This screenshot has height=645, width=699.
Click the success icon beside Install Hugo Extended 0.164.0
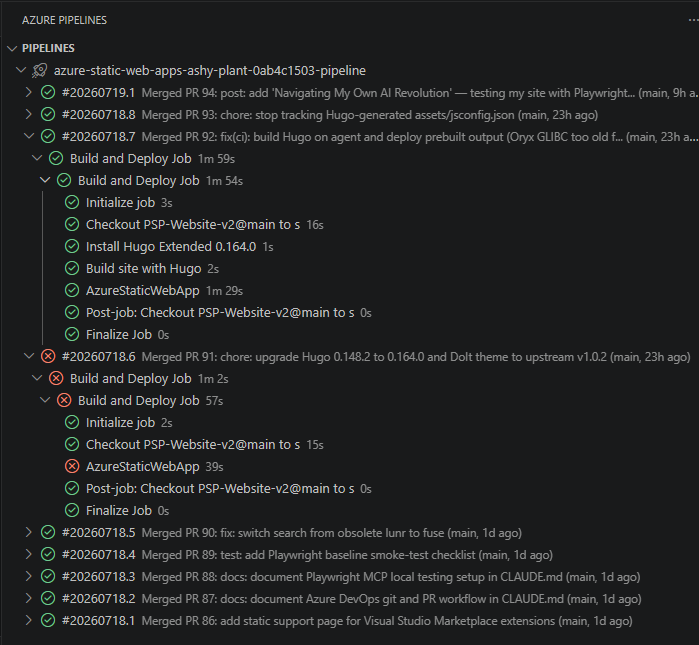click(x=72, y=246)
